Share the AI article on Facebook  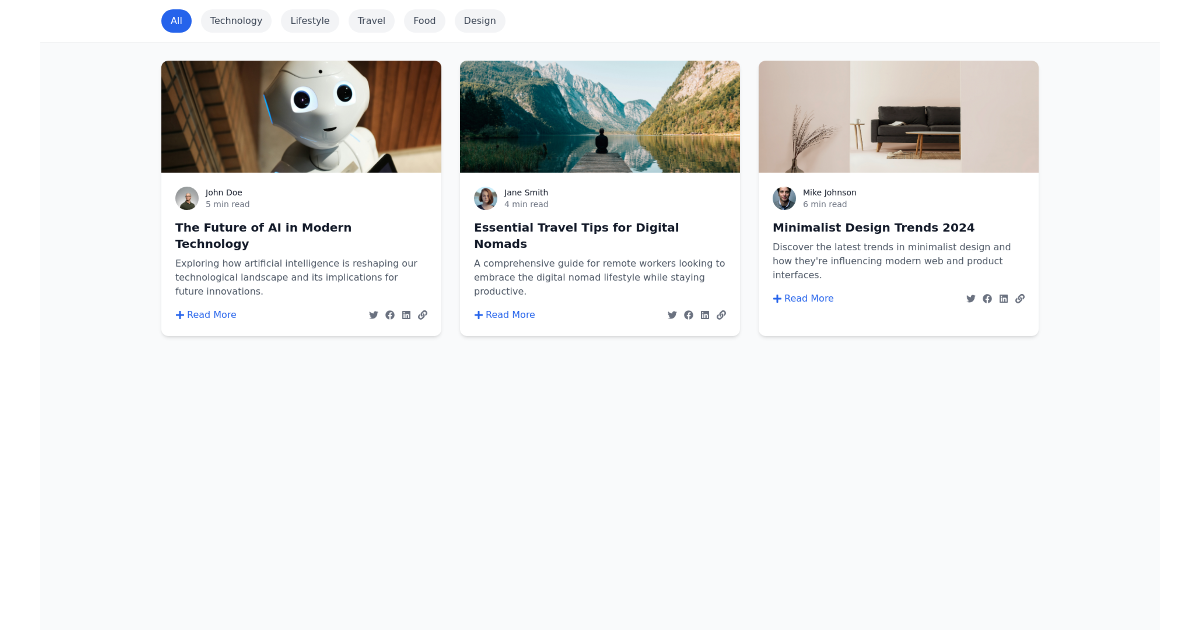(389, 314)
